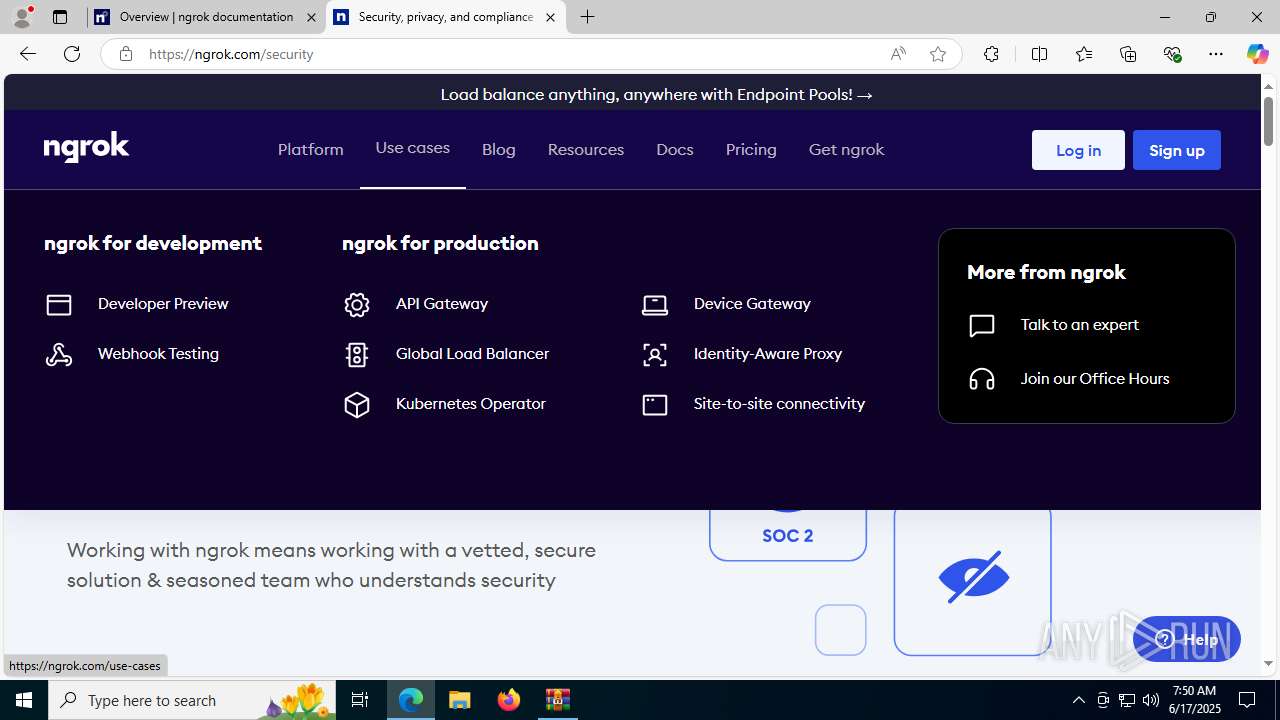Open the Identity-Aware Proxy link
The image size is (1280, 720).
(x=768, y=354)
